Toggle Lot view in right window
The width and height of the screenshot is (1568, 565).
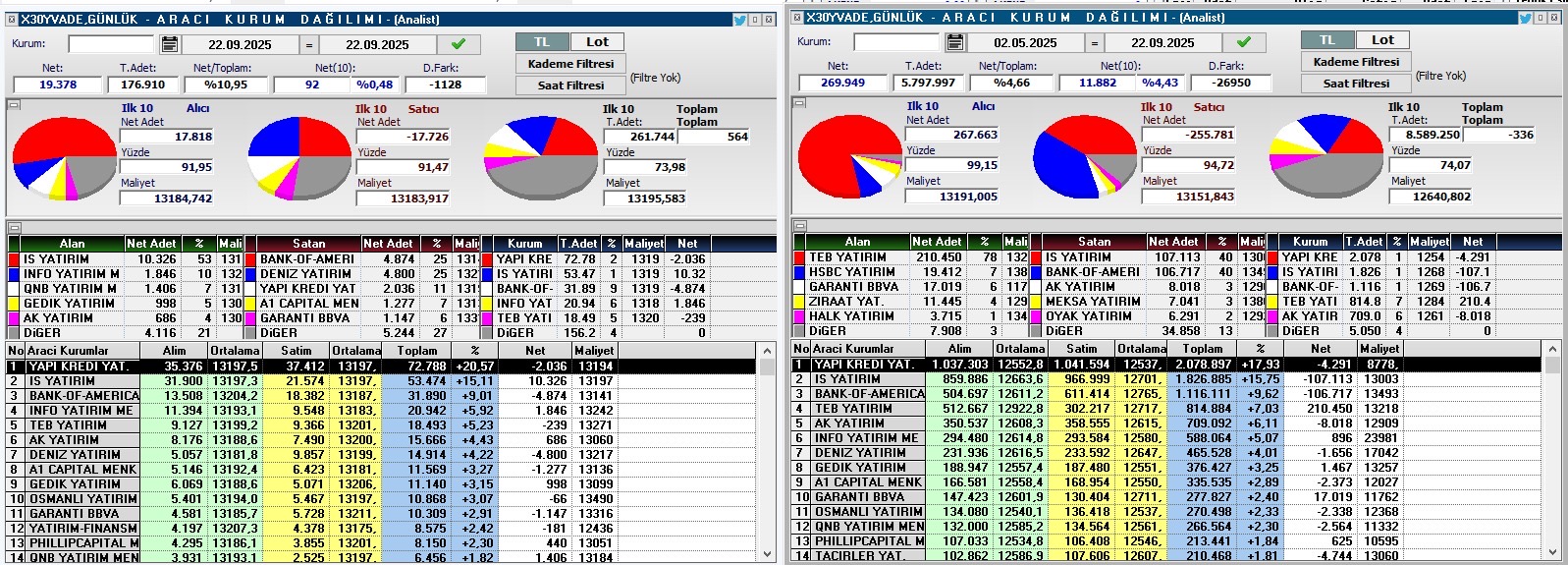click(x=1382, y=40)
